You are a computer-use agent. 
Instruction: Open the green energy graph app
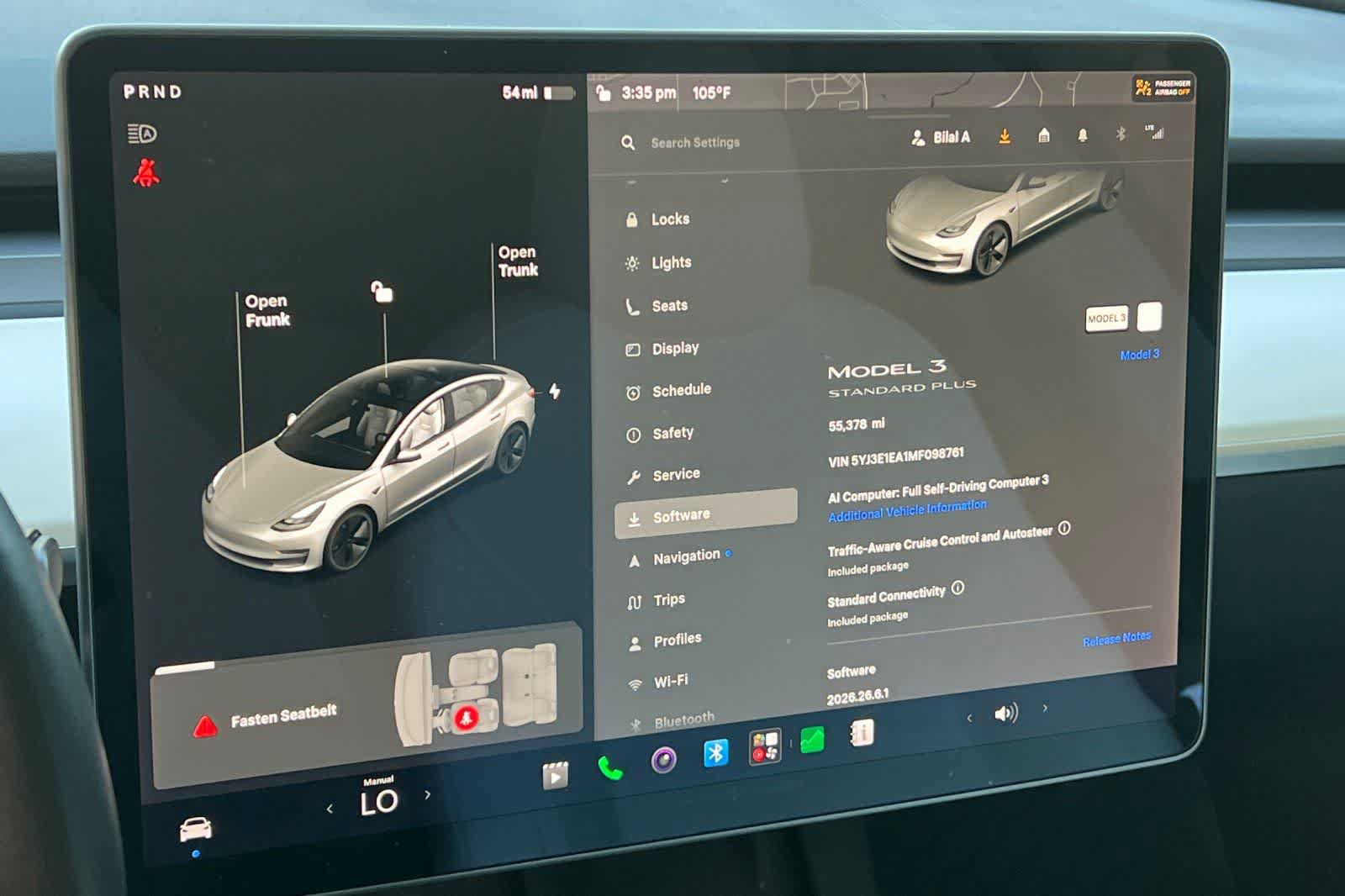coord(812,740)
